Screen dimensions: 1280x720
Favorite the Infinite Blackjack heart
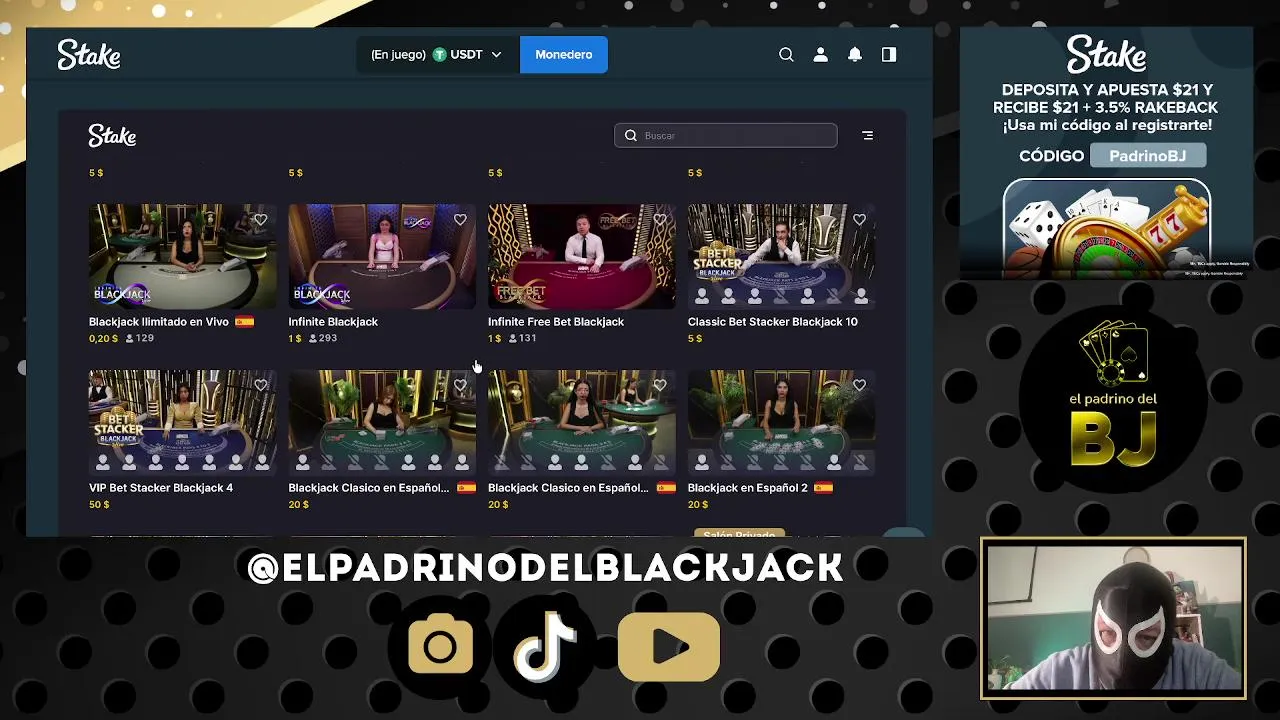tap(460, 220)
